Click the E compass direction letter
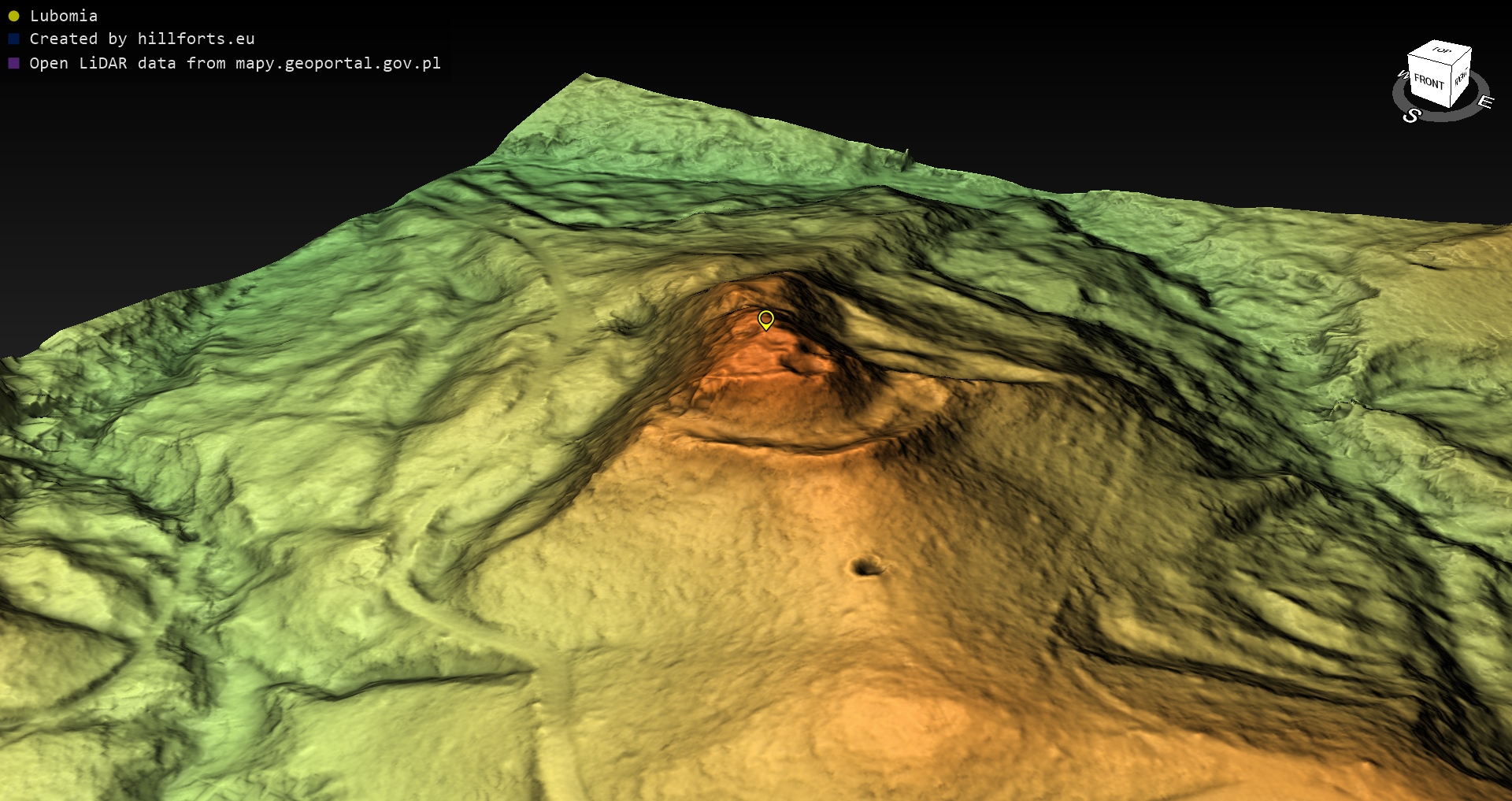1512x801 pixels. point(1484,102)
